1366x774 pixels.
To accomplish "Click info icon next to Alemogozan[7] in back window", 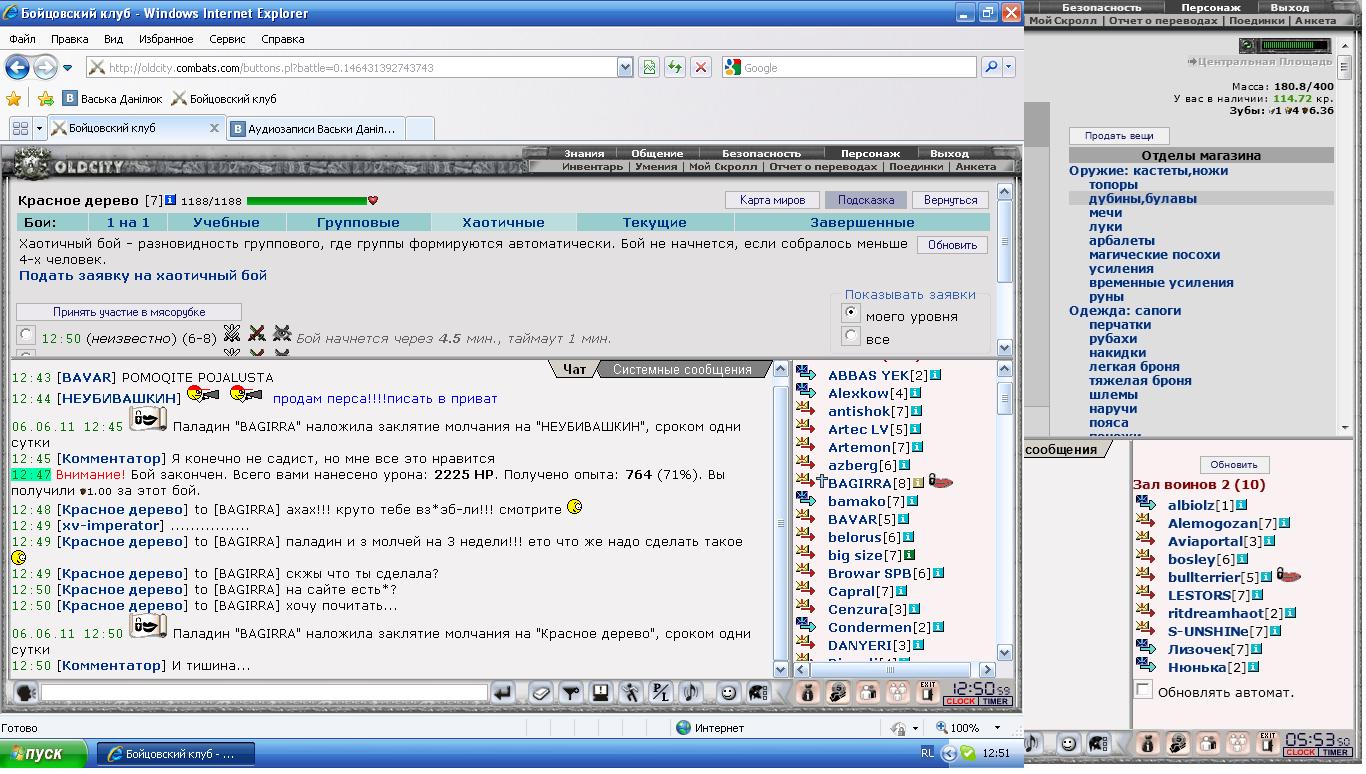I will 1284,523.
